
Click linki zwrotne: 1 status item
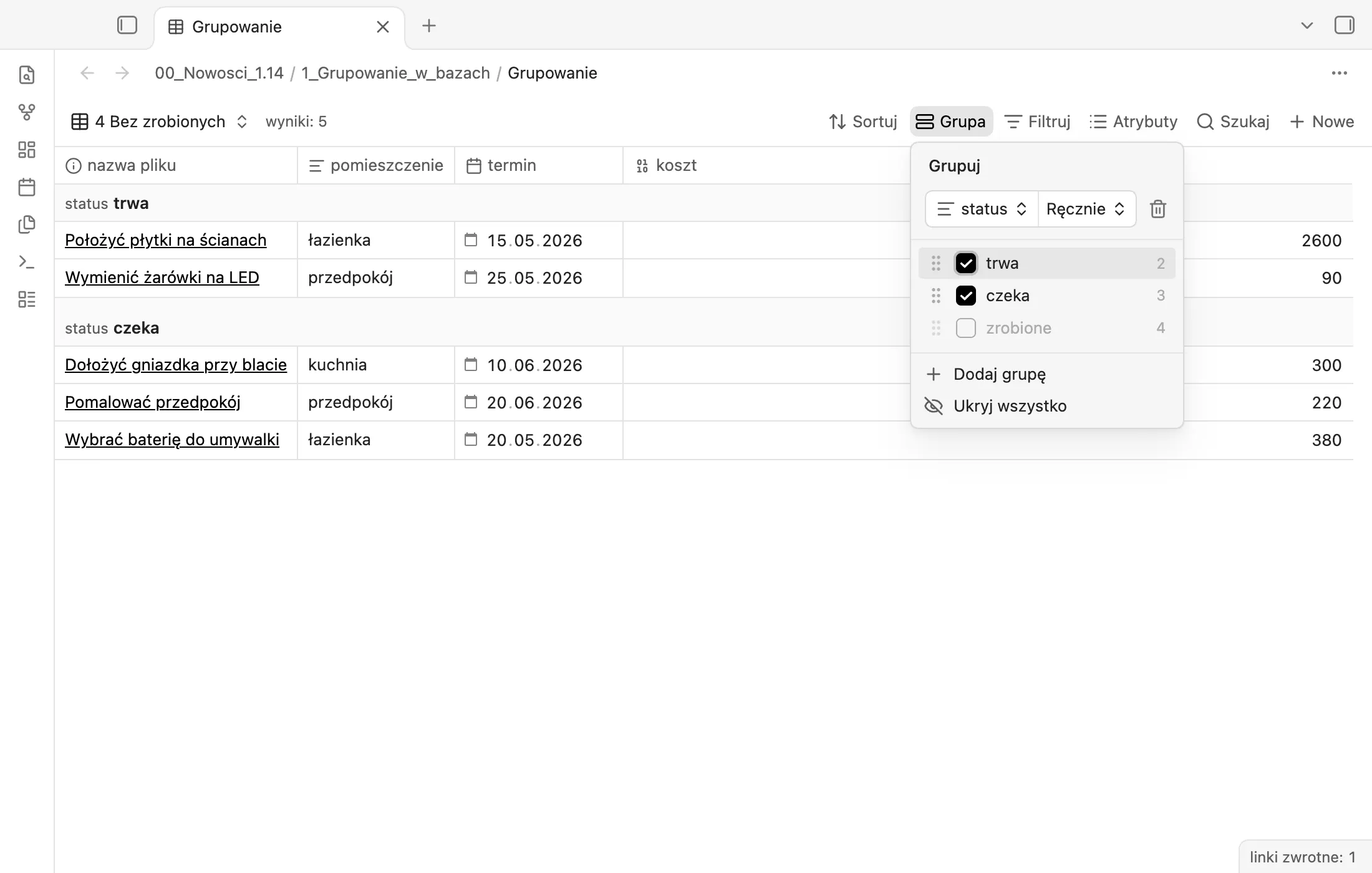(x=1303, y=857)
